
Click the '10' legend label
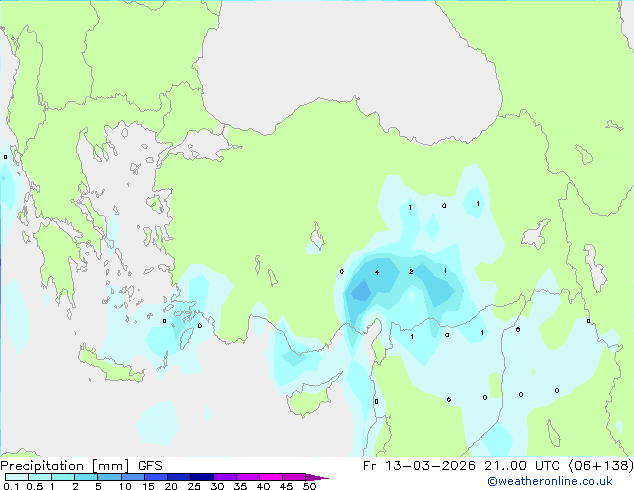(x=125, y=486)
